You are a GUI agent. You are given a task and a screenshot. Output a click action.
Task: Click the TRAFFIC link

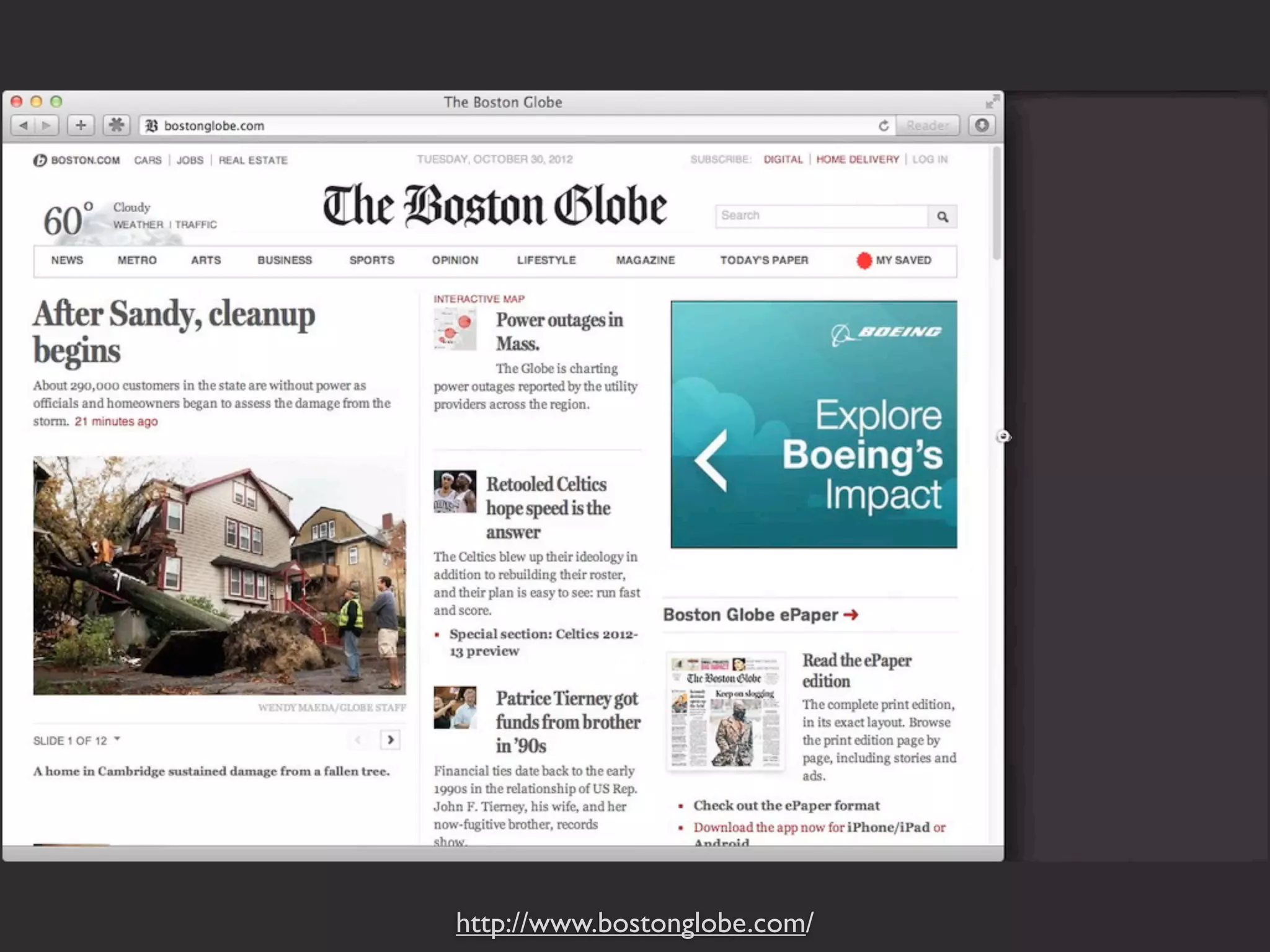(196, 224)
